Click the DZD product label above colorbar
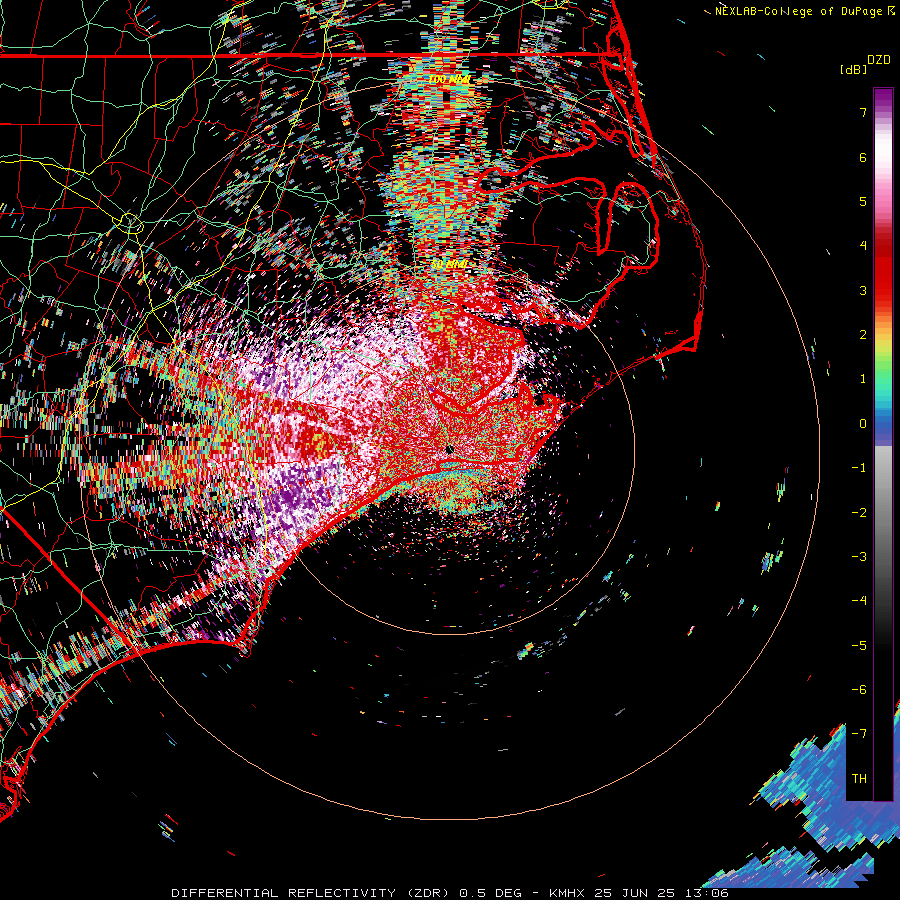This screenshot has width=900, height=900. (879, 60)
